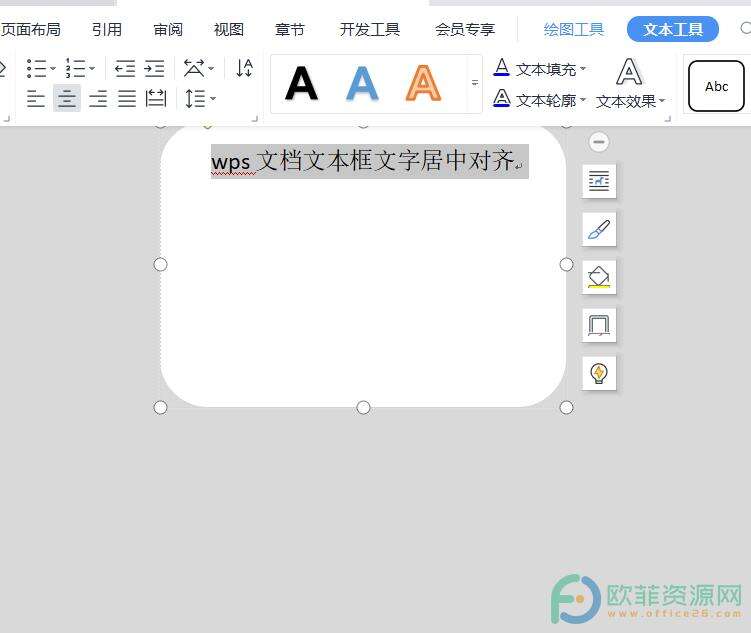
Task: Open the 文本轮廓 dropdown arrow
Action: click(x=583, y=100)
